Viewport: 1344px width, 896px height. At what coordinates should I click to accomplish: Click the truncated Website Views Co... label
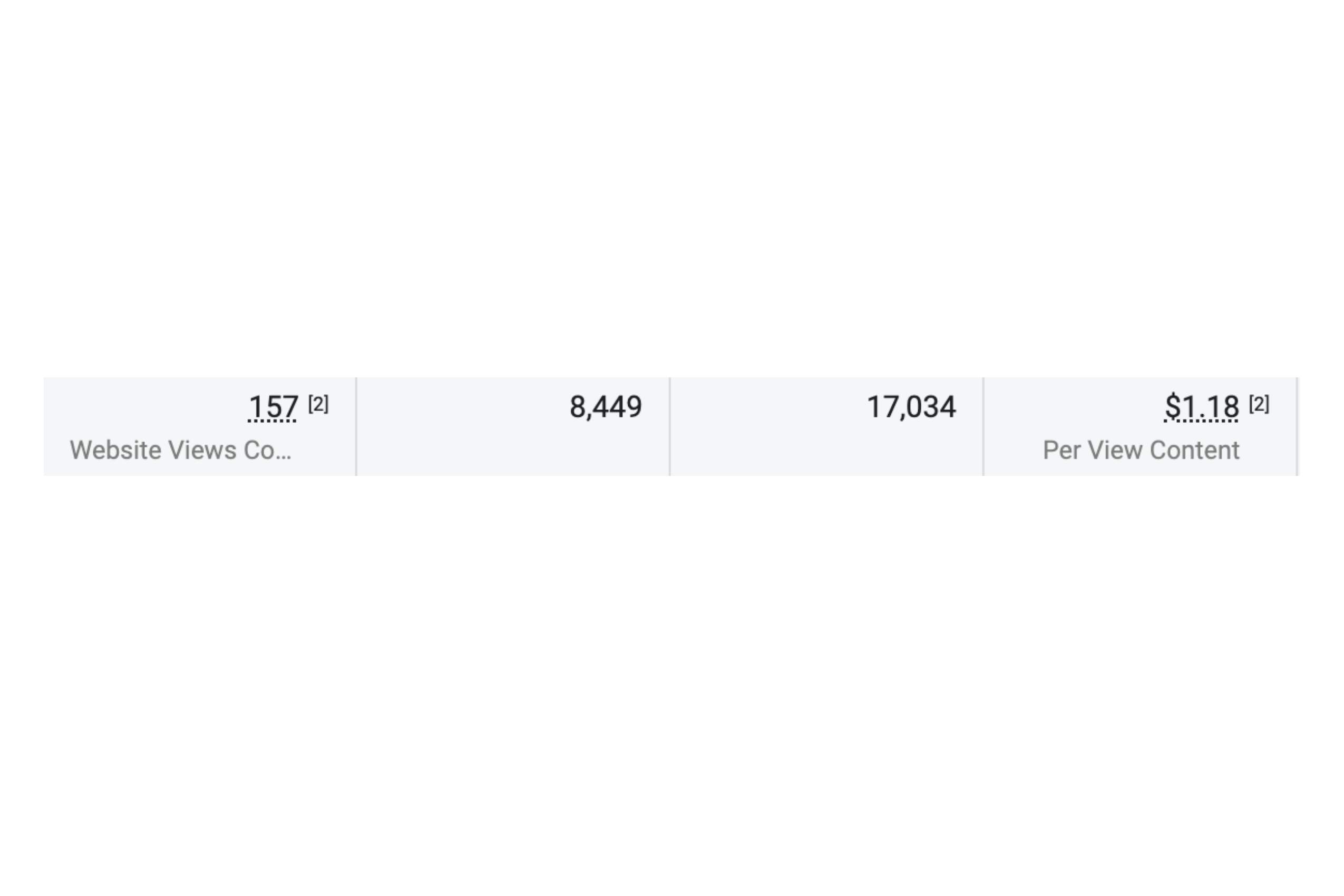[181, 450]
